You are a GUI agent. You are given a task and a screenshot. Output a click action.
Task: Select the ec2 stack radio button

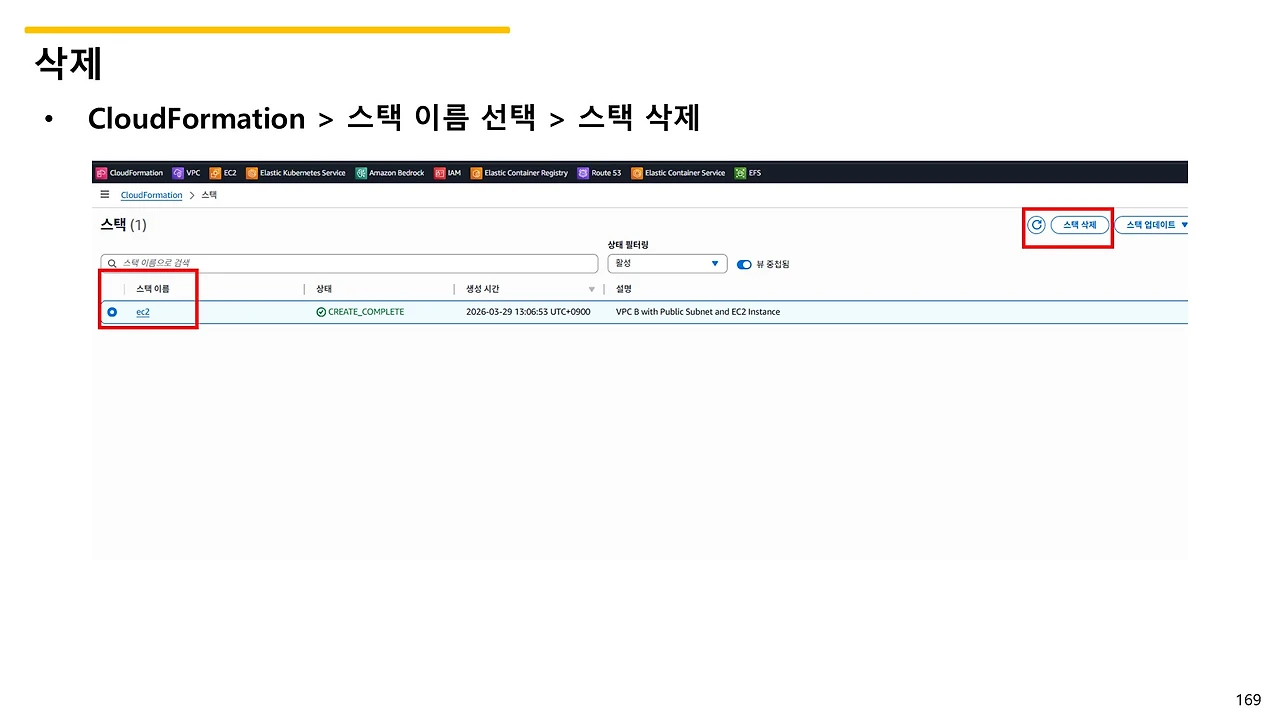click(111, 311)
